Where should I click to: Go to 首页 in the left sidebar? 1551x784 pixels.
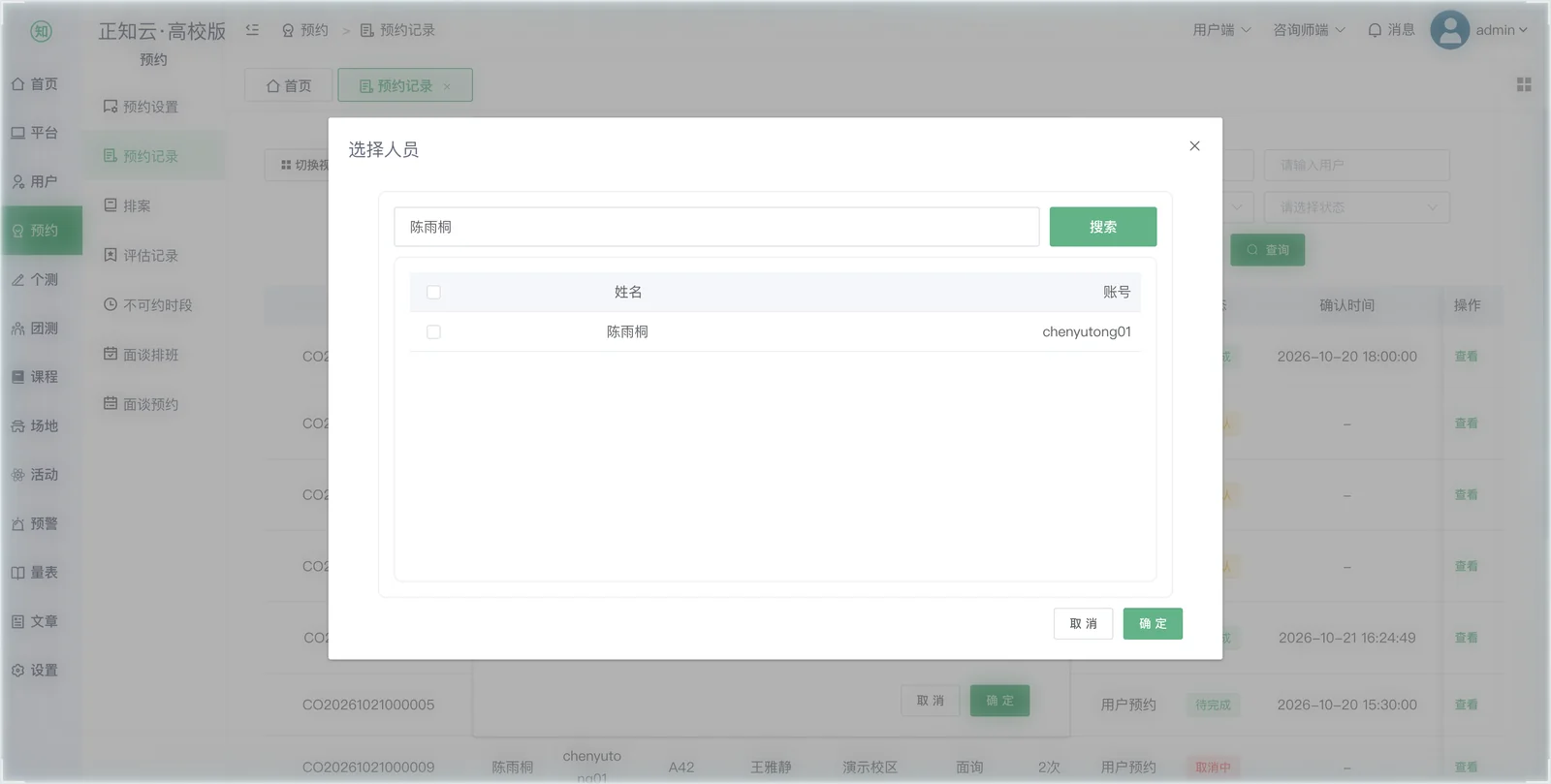(35, 84)
